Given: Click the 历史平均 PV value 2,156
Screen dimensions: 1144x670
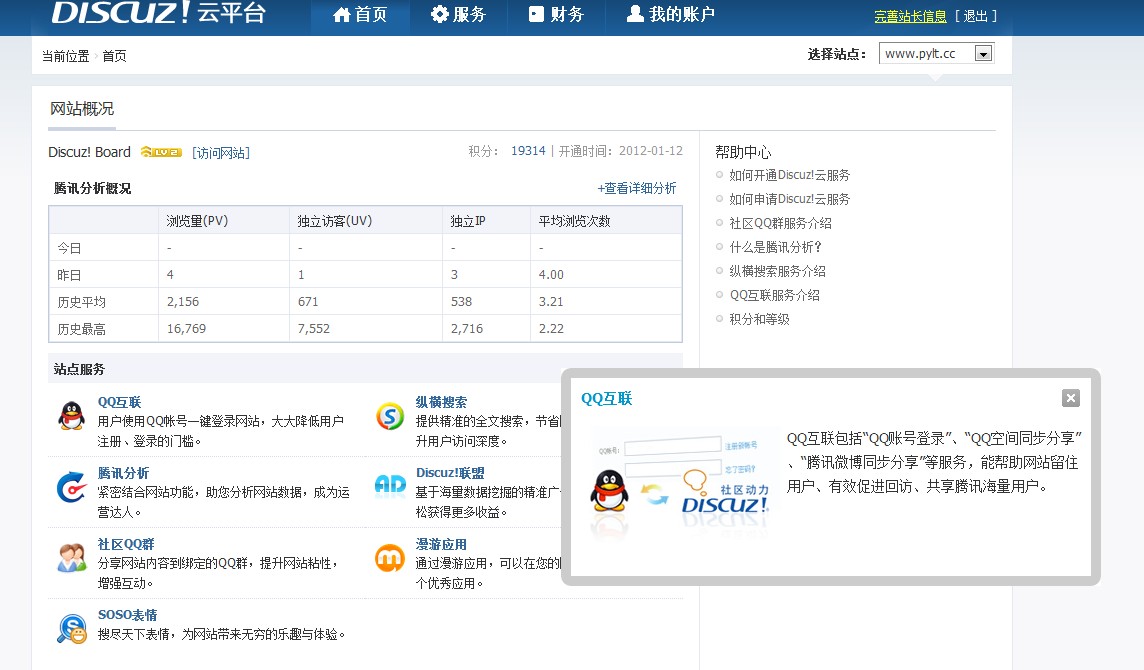Looking at the screenshot, I should [182, 301].
